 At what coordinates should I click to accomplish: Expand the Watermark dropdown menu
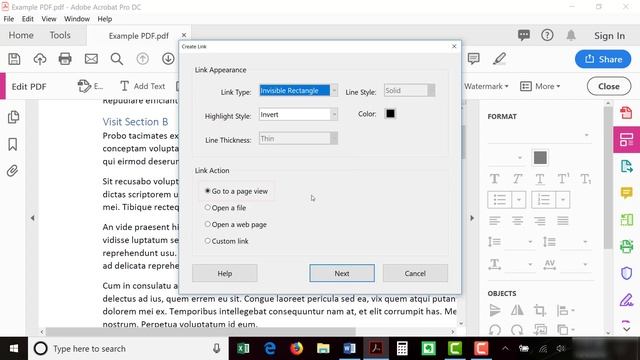coord(486,86)
